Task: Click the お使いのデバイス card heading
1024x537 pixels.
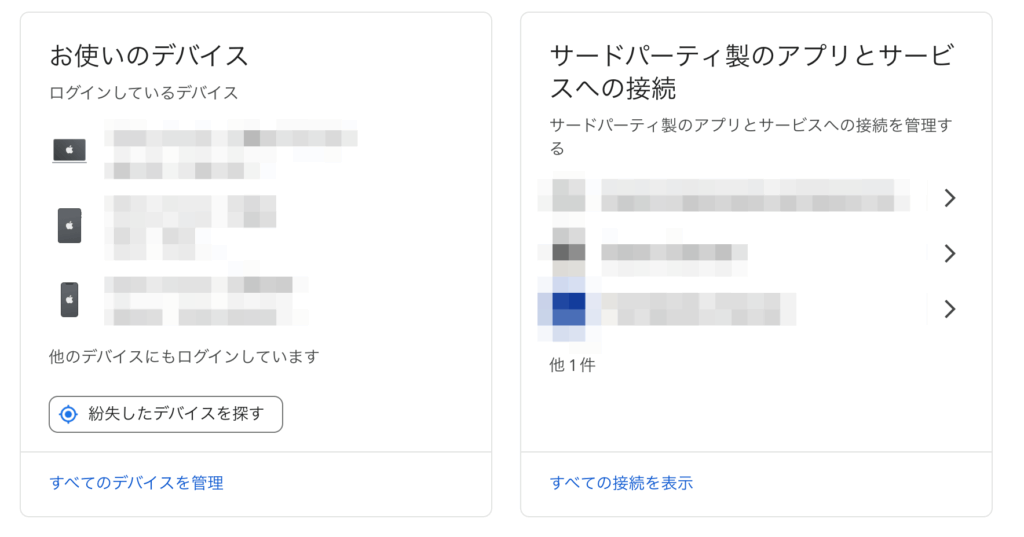Action: click(149, 54)
